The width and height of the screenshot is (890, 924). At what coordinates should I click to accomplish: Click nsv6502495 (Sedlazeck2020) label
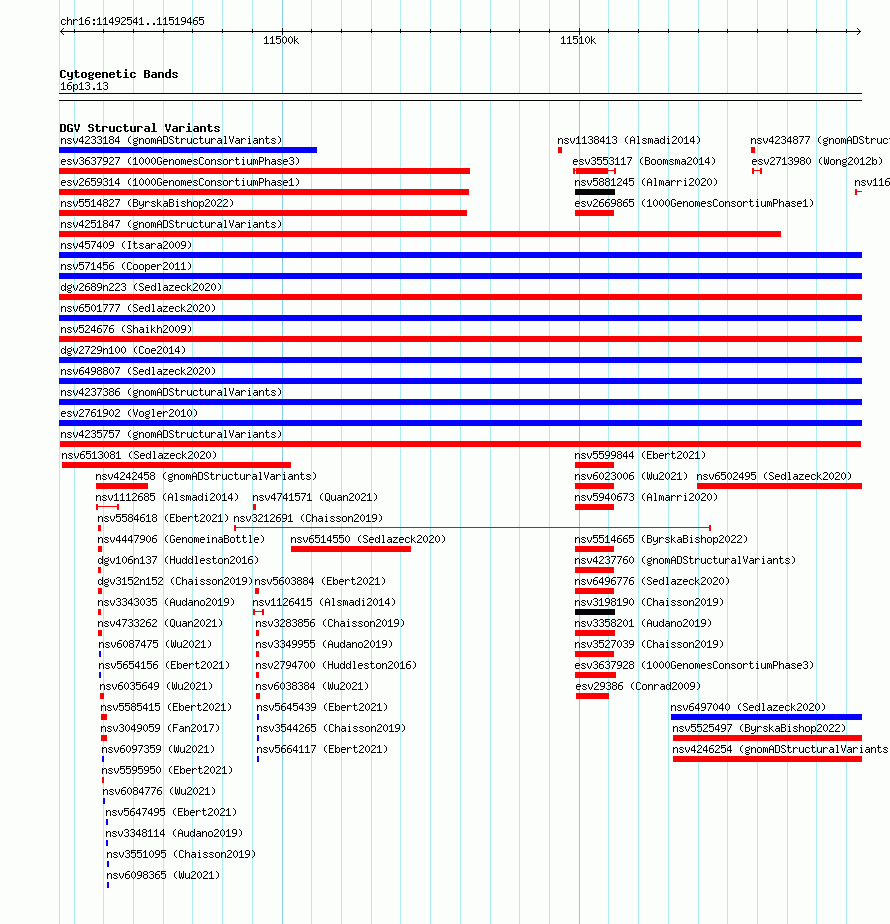click(774, 476)
